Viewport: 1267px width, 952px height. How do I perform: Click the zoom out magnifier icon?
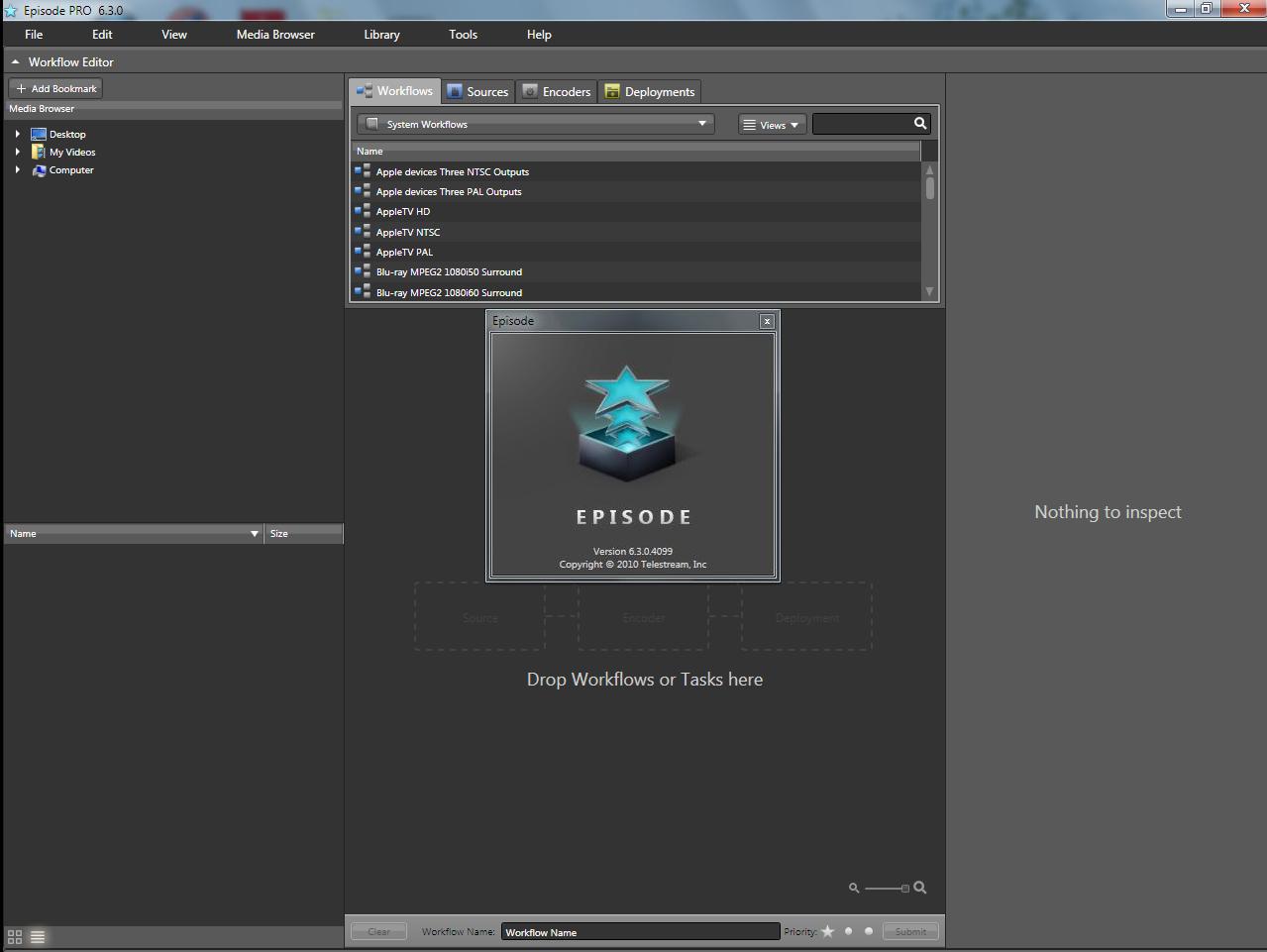(x=854, y=888)
